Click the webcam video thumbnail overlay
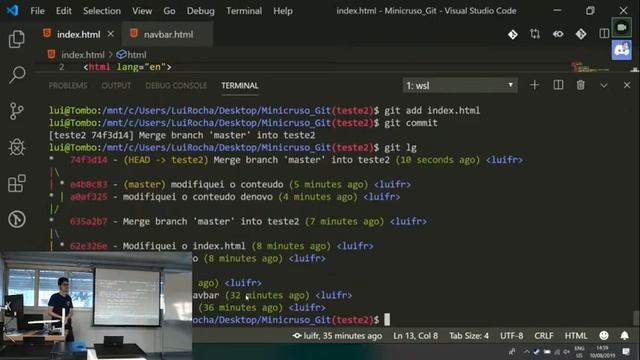Viewport: 640px width, 360px height. [x=96, y=306]
